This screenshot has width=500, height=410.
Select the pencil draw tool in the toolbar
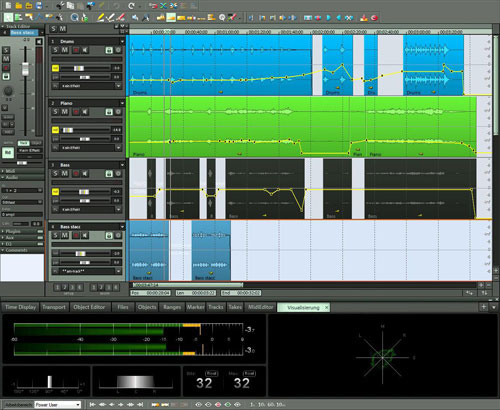[100, 18]
